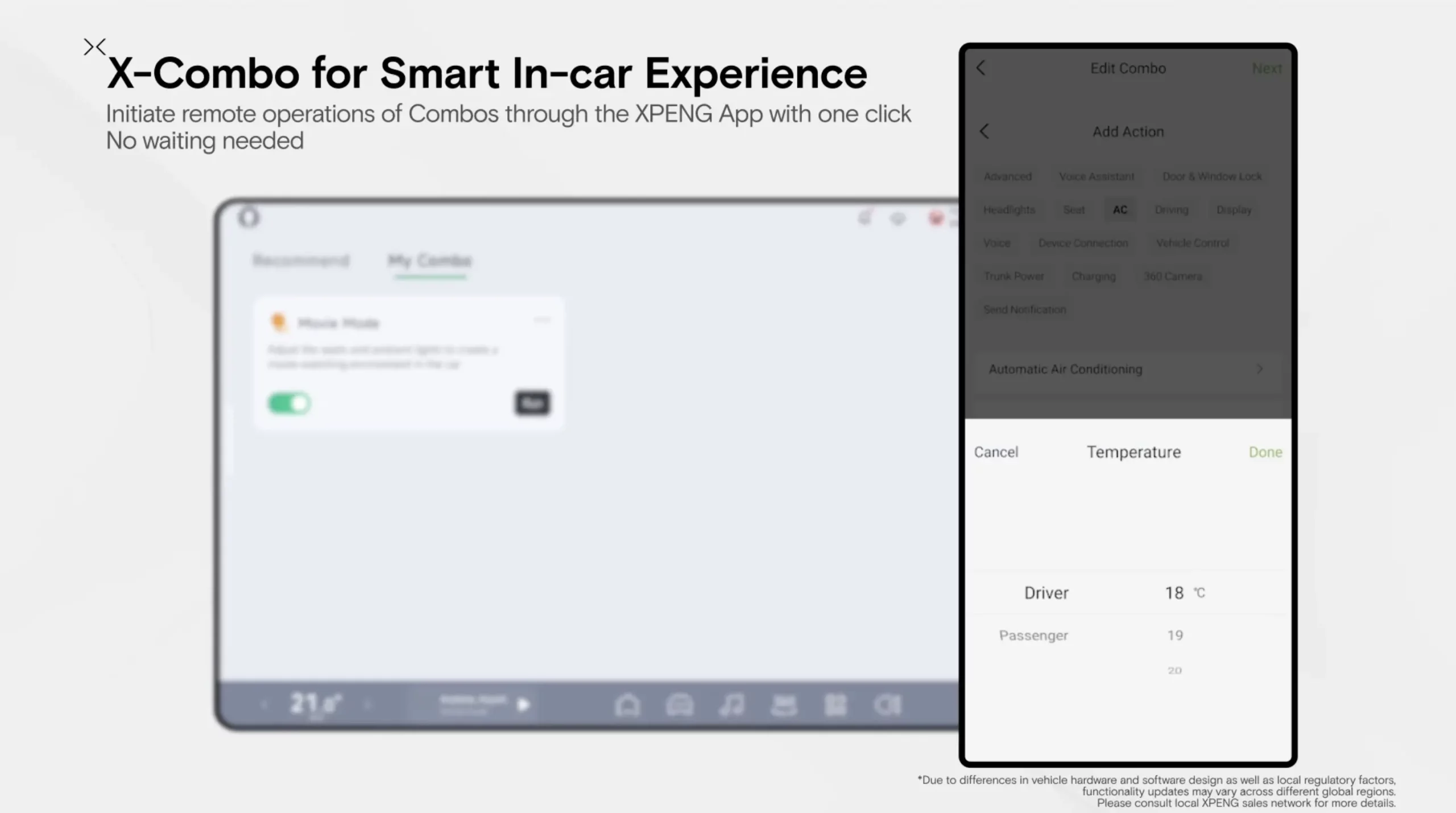This screenshot has width=1456, height=813.
Task: Select the AC action category
Action: 1120,210
